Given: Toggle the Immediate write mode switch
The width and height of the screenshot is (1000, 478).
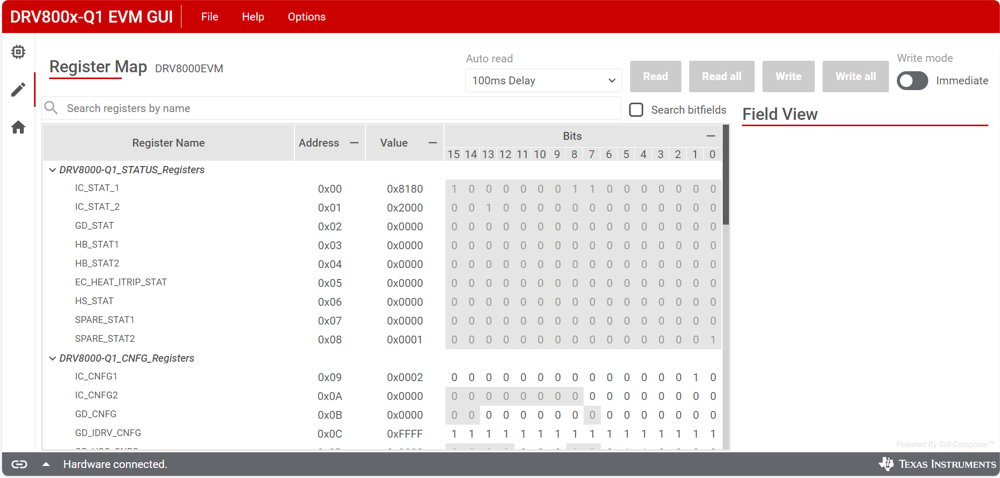Looking at the screenshot, I should [x=912, y=81].
